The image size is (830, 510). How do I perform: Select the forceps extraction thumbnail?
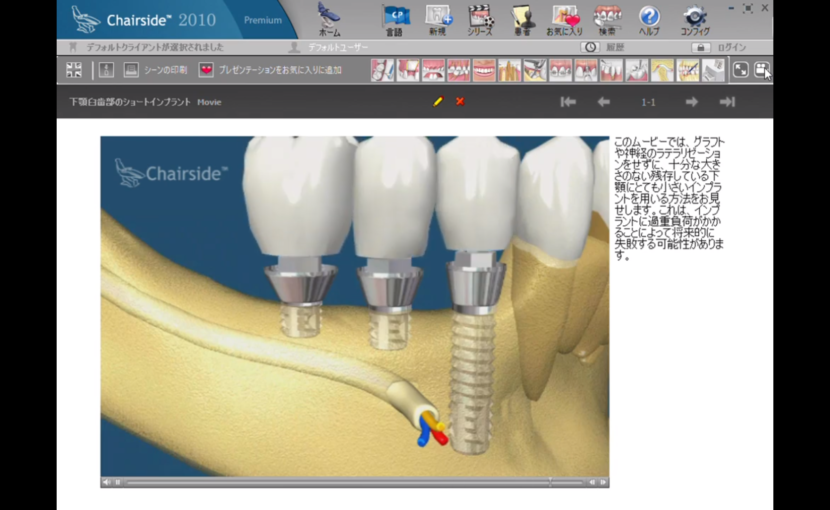tap(535, 70)
